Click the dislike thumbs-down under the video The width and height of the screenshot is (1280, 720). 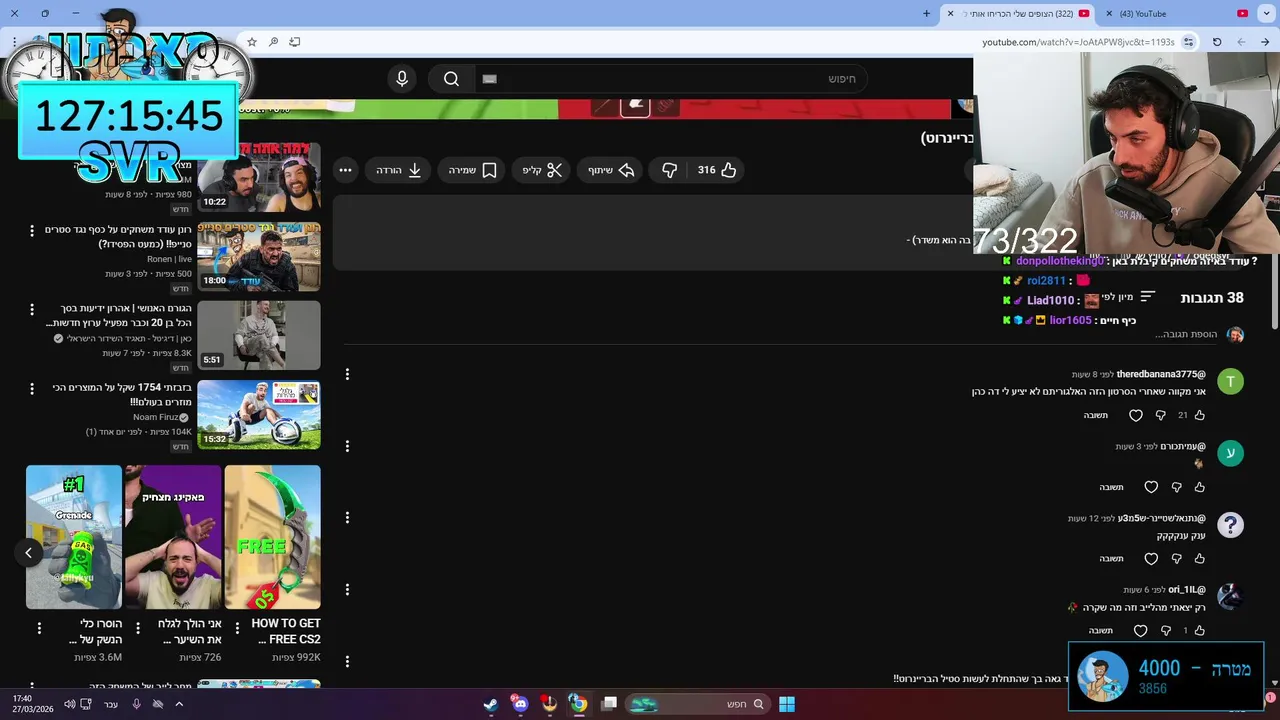(x=669, y=170)
